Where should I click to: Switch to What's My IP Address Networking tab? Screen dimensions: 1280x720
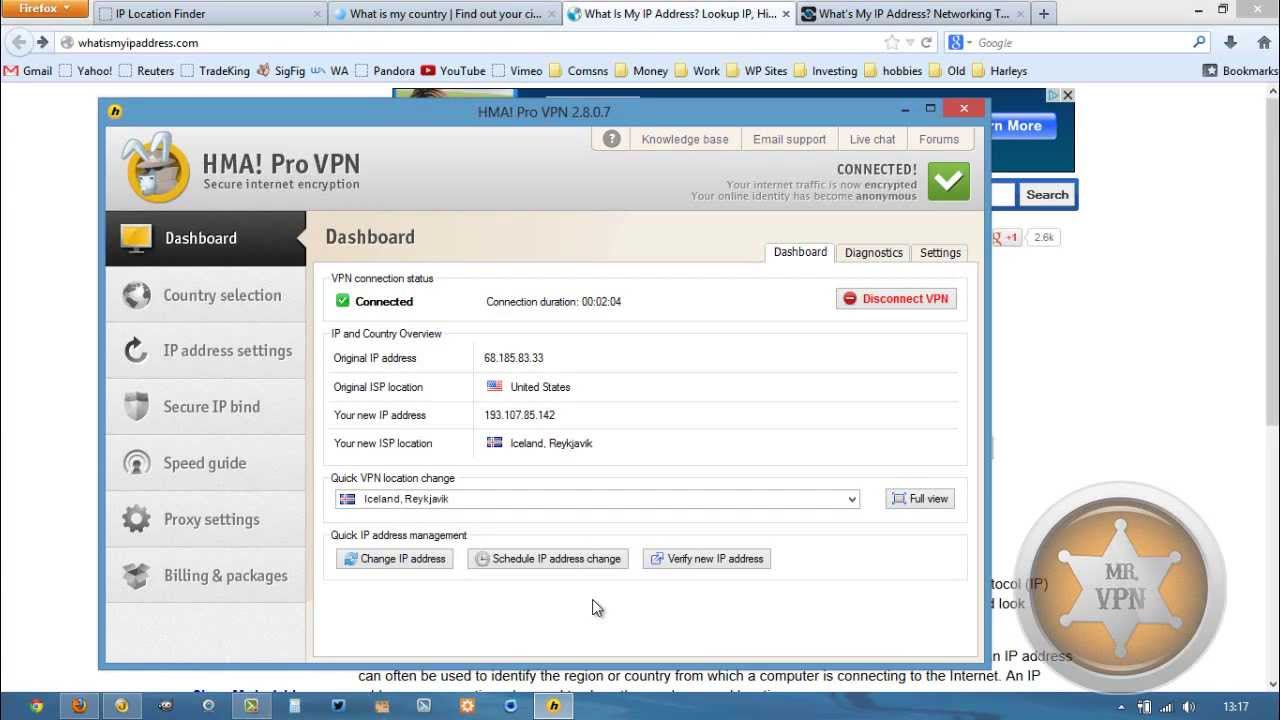(913, 14)
